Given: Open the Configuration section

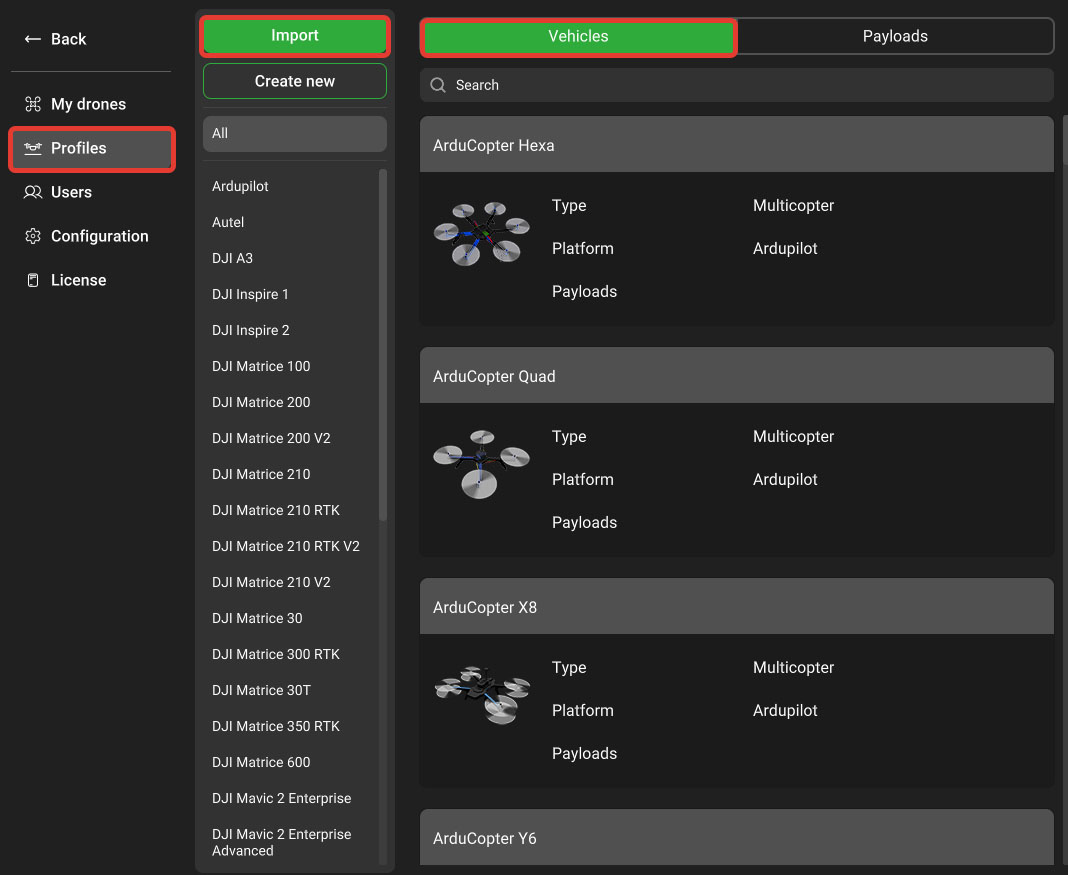Looking at the screenshot, I should click(99, 236).
